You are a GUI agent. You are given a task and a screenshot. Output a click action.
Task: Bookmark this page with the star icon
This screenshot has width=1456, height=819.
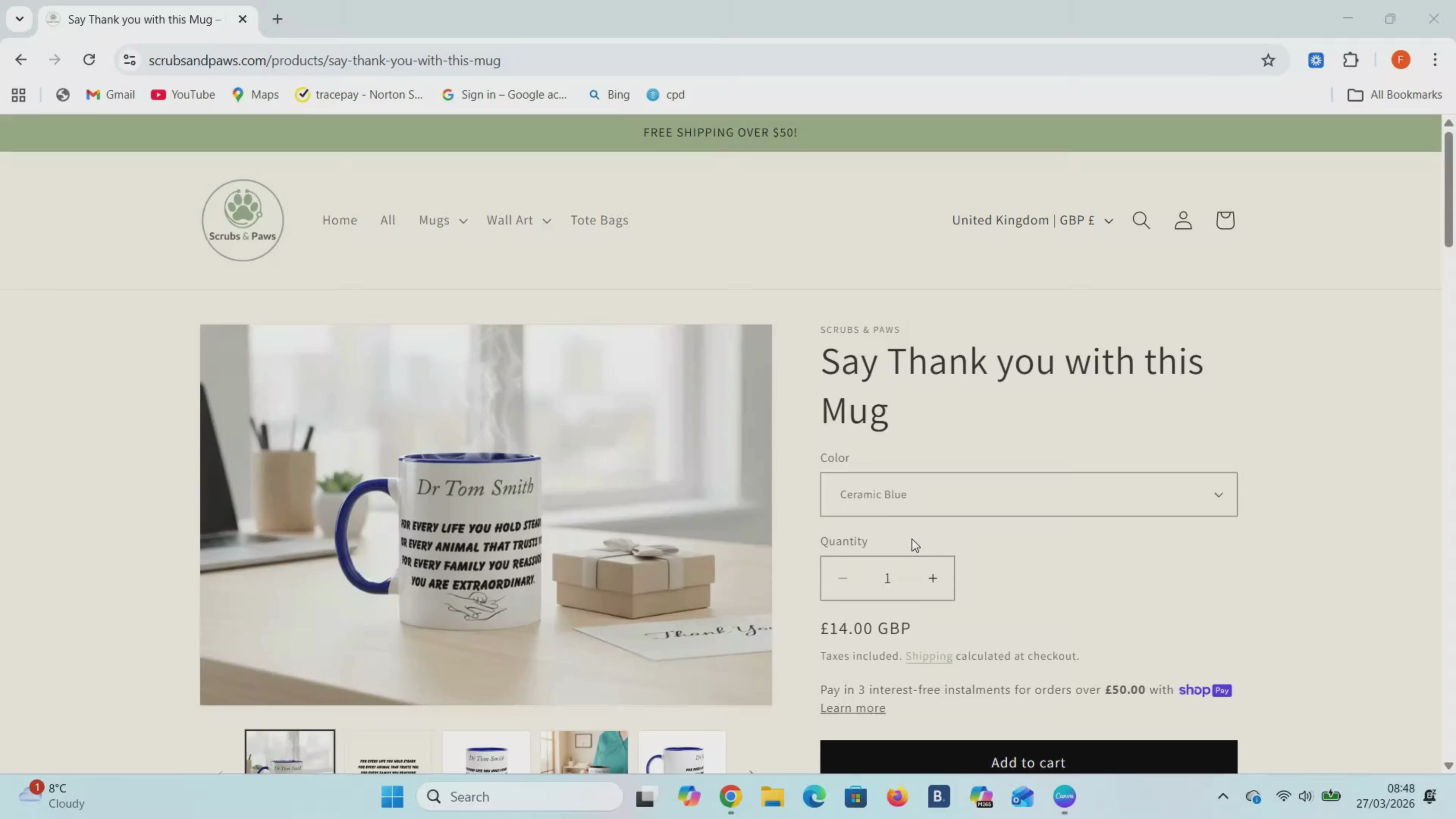1268,60
